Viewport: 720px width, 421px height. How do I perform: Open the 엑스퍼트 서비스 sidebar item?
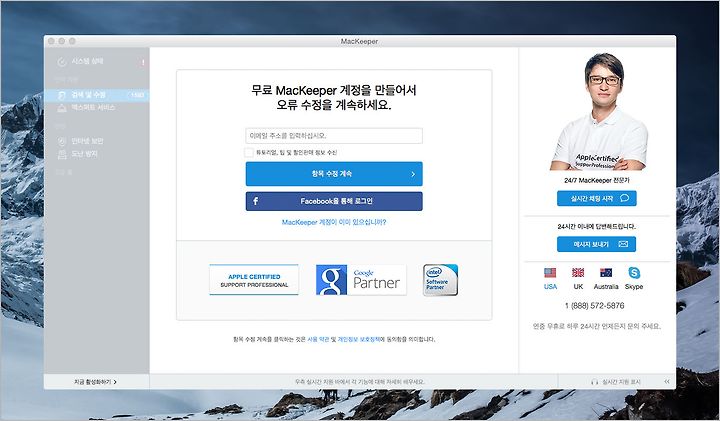(96, 107)
